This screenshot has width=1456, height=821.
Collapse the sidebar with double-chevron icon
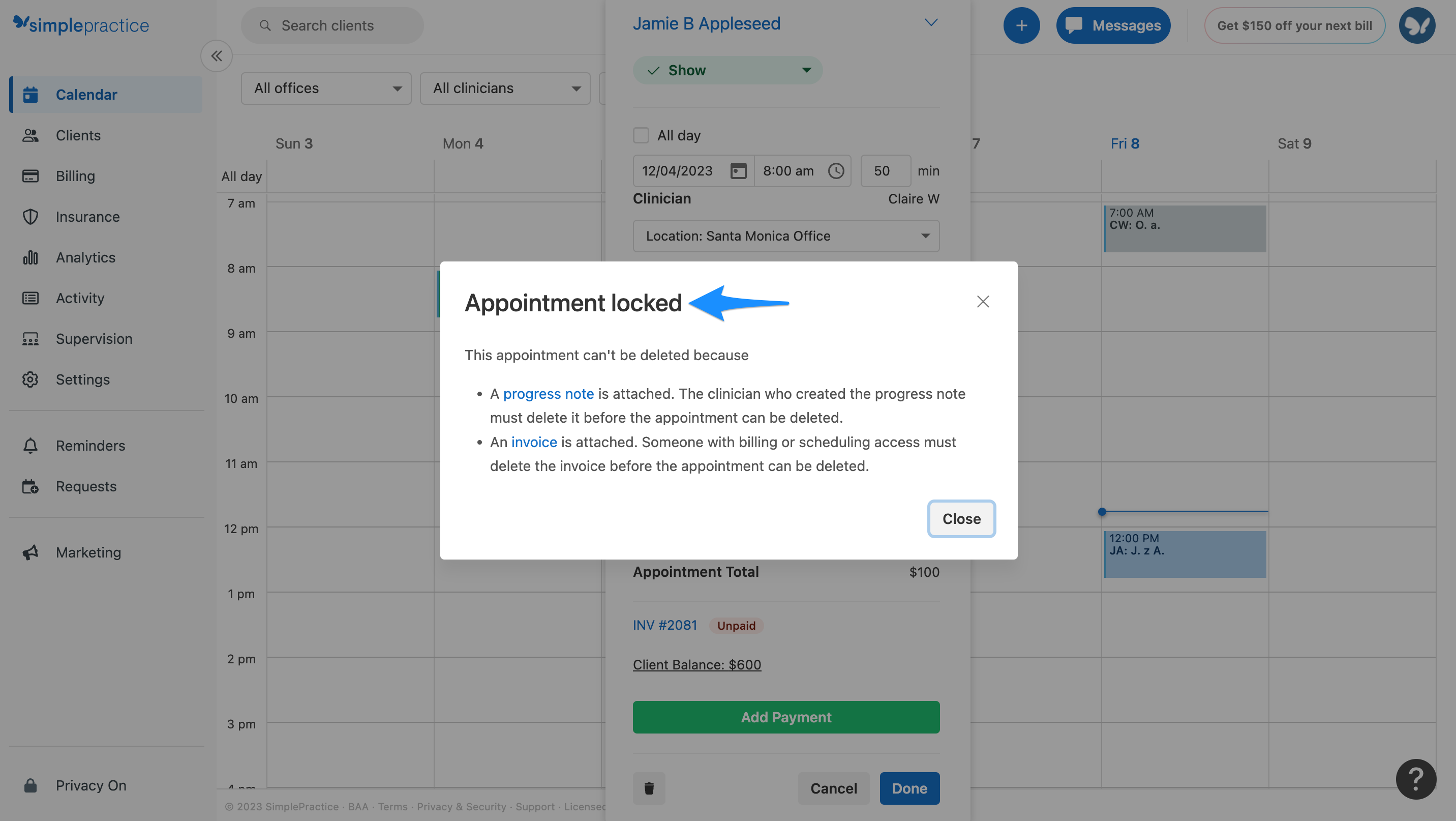coord(217,56)
